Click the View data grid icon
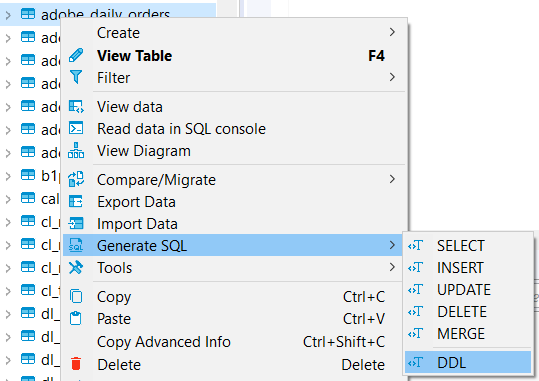This screenshot has height=381, width=539. [76, 107]
